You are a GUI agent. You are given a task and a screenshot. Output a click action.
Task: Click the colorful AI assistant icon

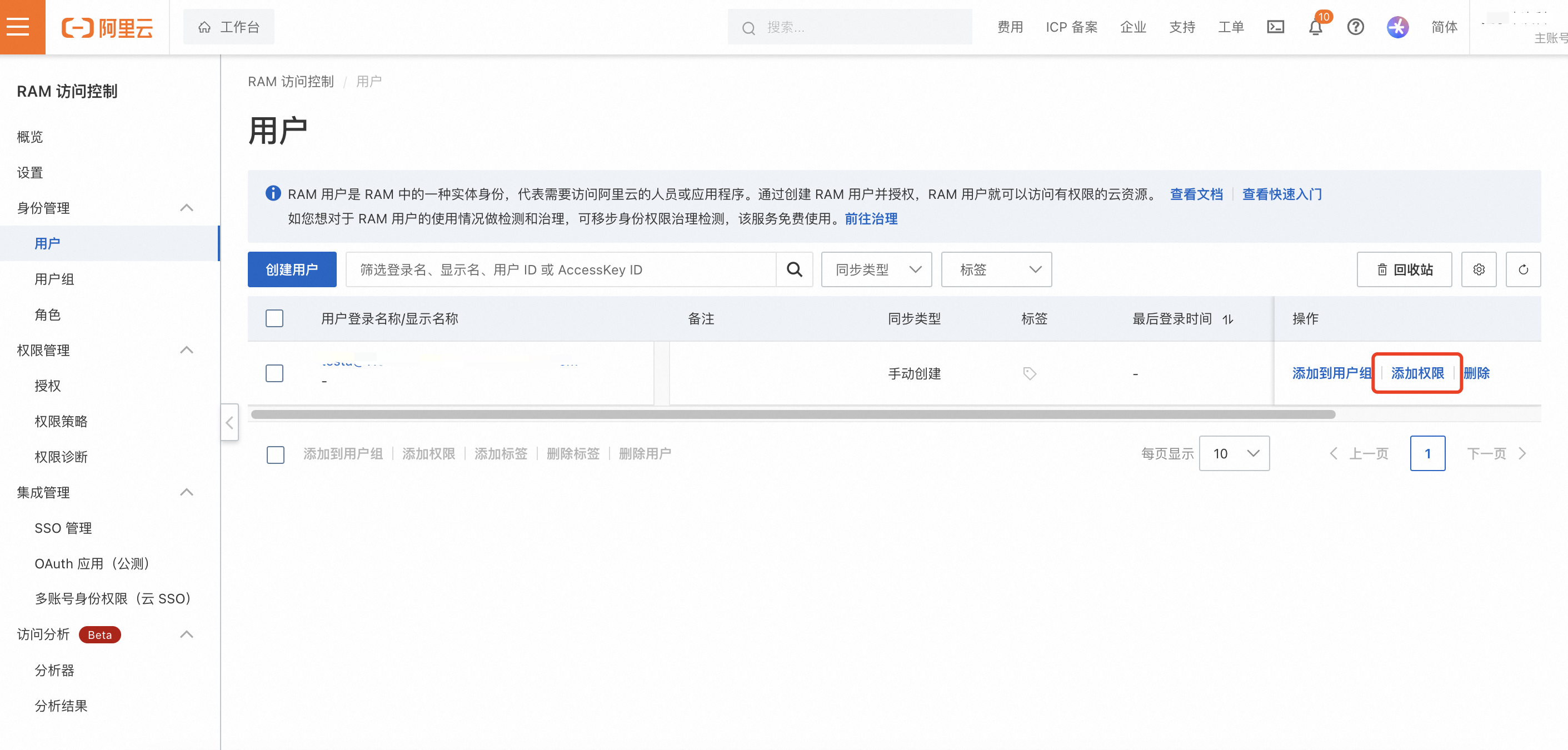pos(1397,27)
